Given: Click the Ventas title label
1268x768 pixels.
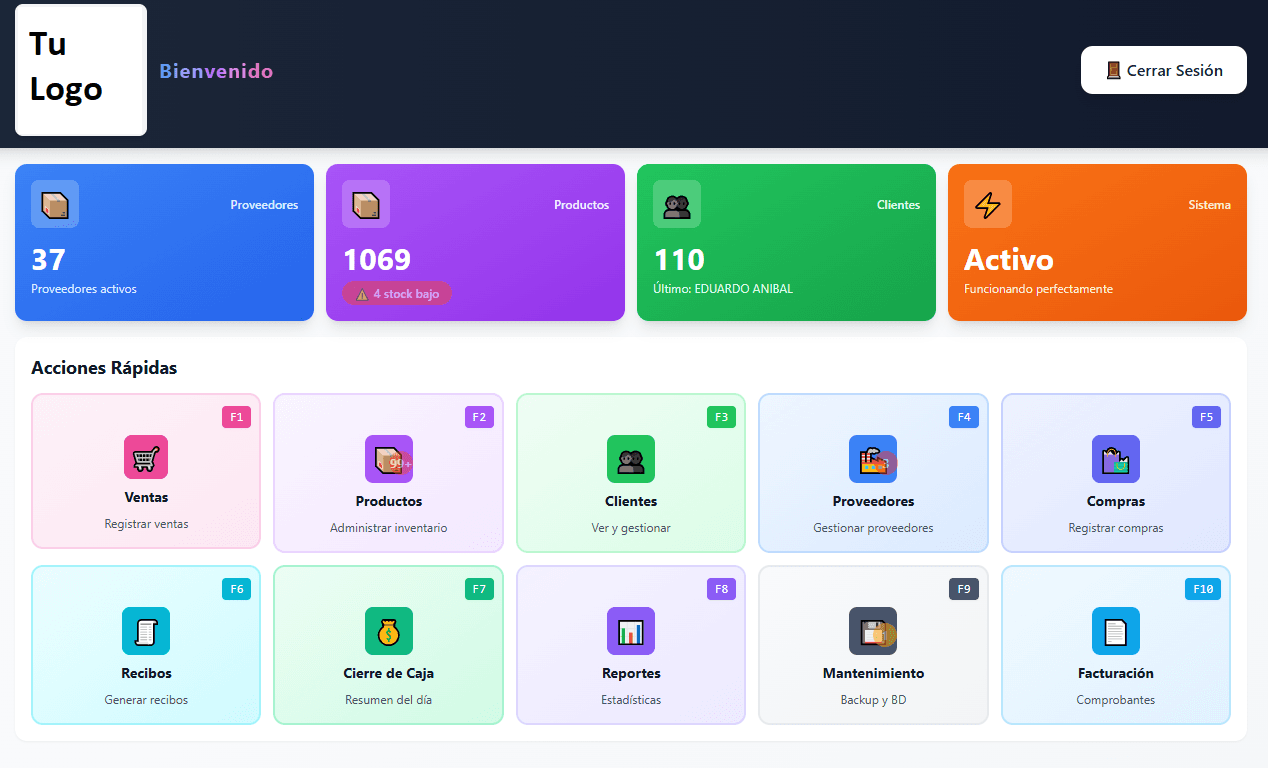Looking at the screenshot, I should pyautogui.click(x=146, y=497).
